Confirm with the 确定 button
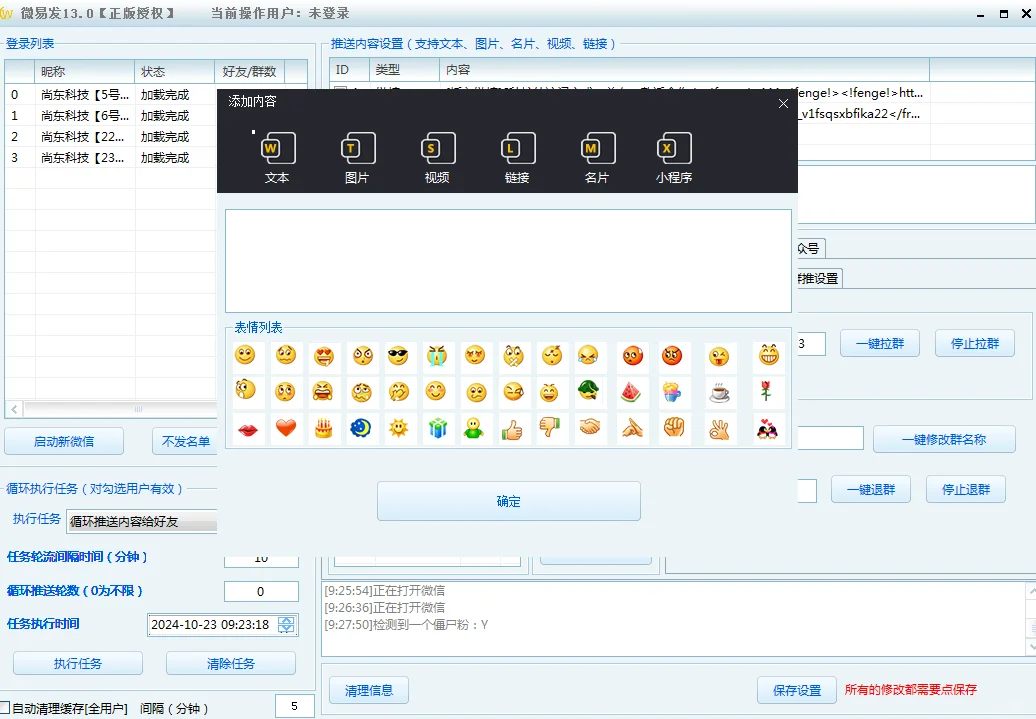The width and height of the screenshot is (1036, 719). coord(509,501)
